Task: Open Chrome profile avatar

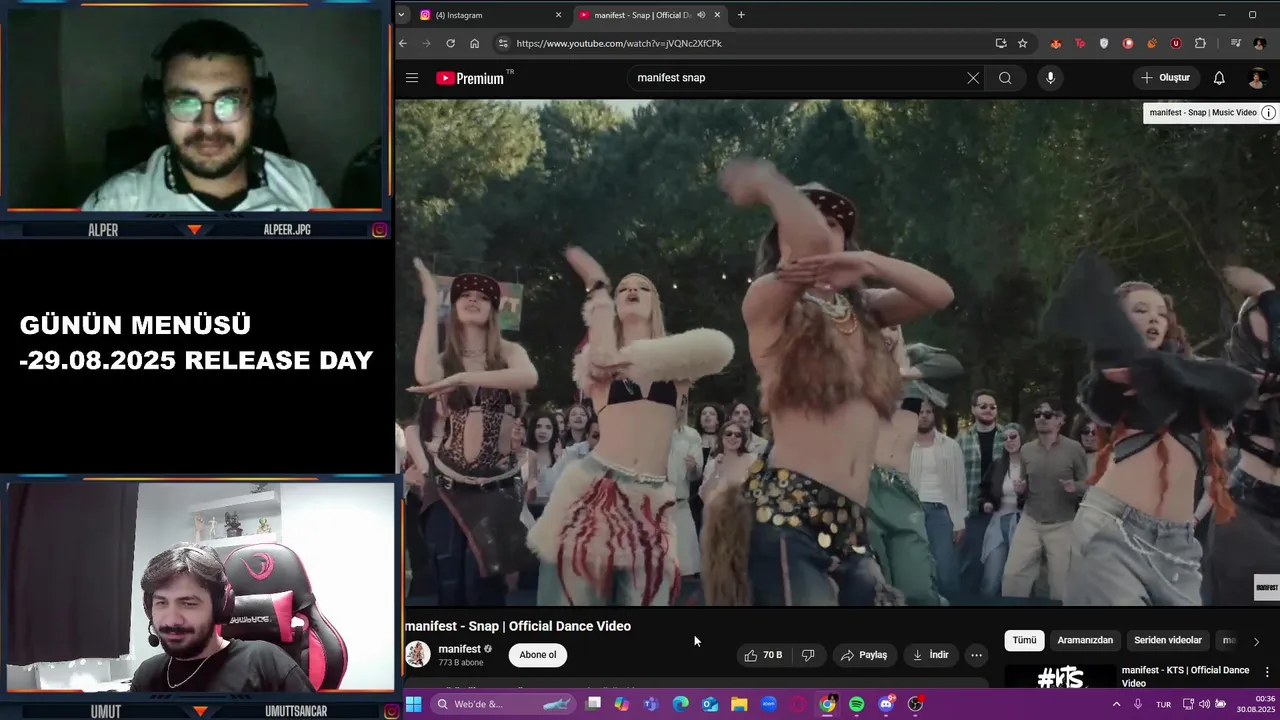Action: 1260,43
